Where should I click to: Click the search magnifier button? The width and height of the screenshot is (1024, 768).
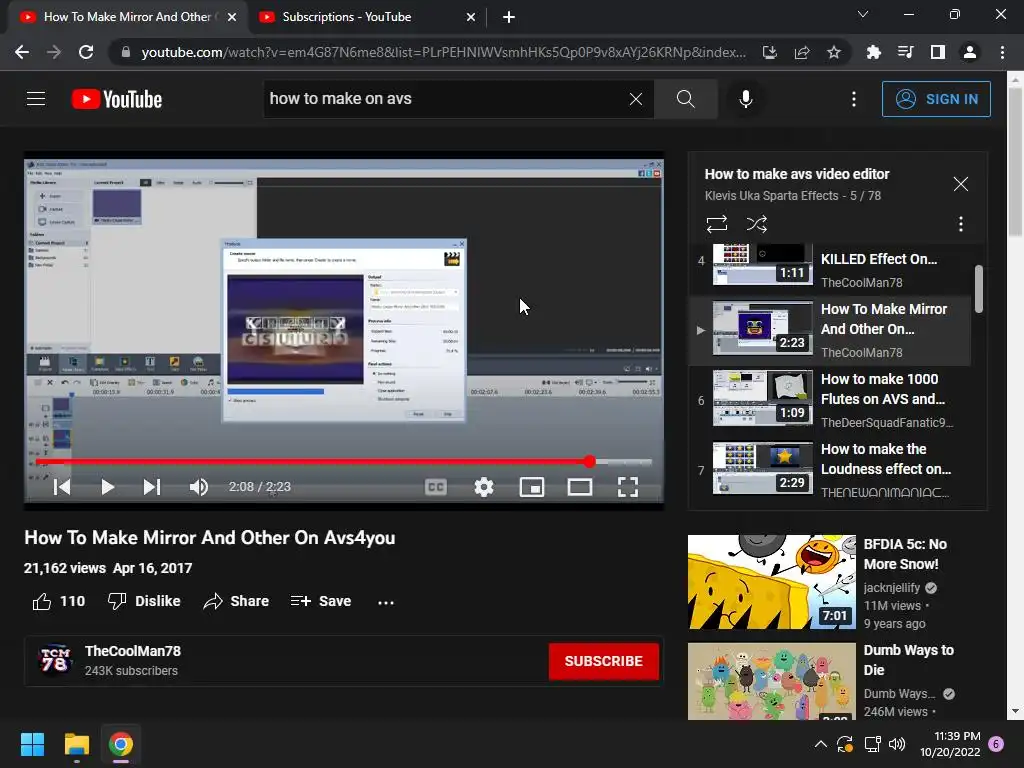tap(686, 99)
